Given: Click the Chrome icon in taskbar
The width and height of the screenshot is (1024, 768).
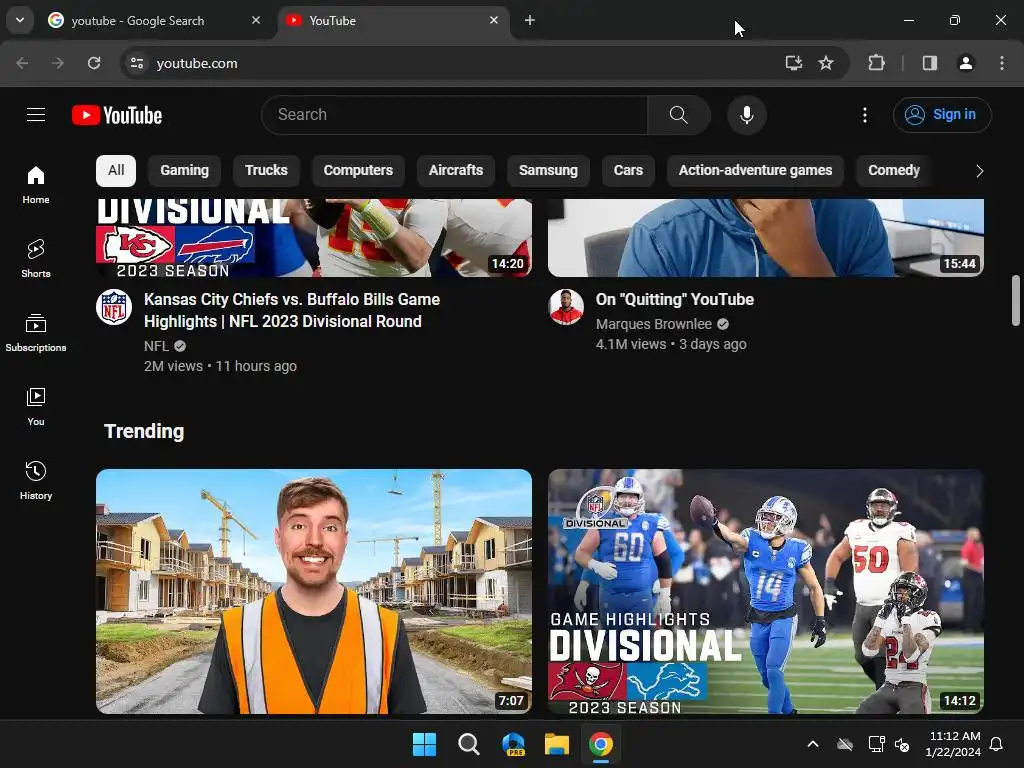Looking at the screenshot, I should pyautogui.click(x=601, y=744).
